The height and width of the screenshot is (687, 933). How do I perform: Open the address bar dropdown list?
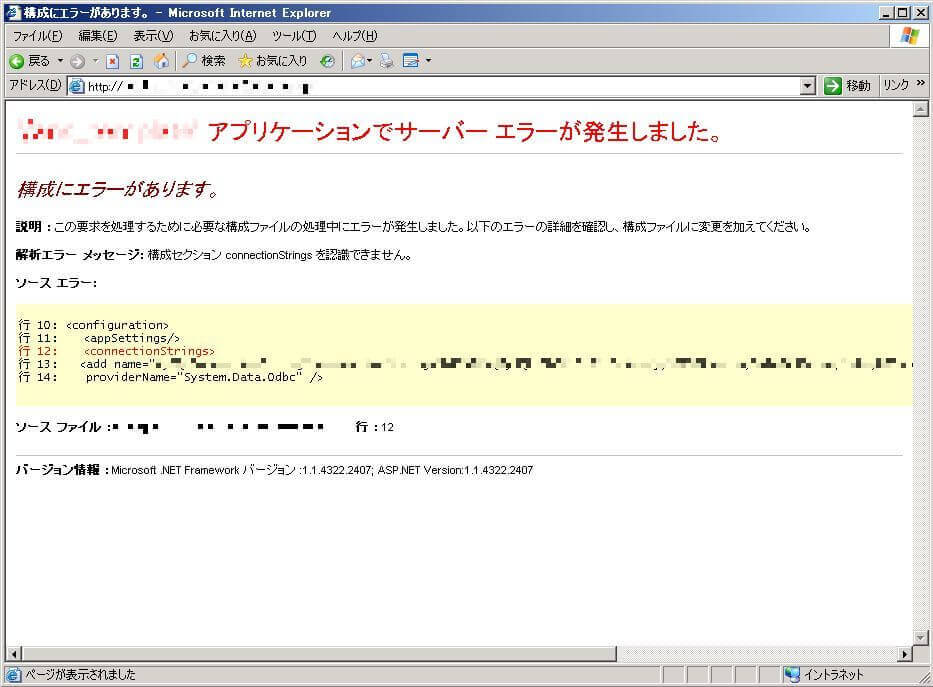pos(808,87)
